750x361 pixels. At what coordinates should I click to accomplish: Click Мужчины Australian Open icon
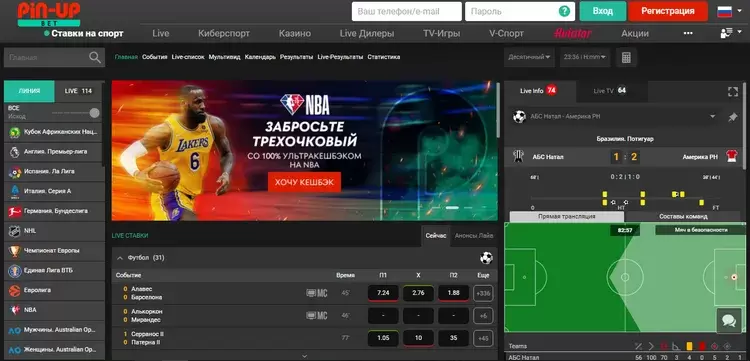point(14,330)
